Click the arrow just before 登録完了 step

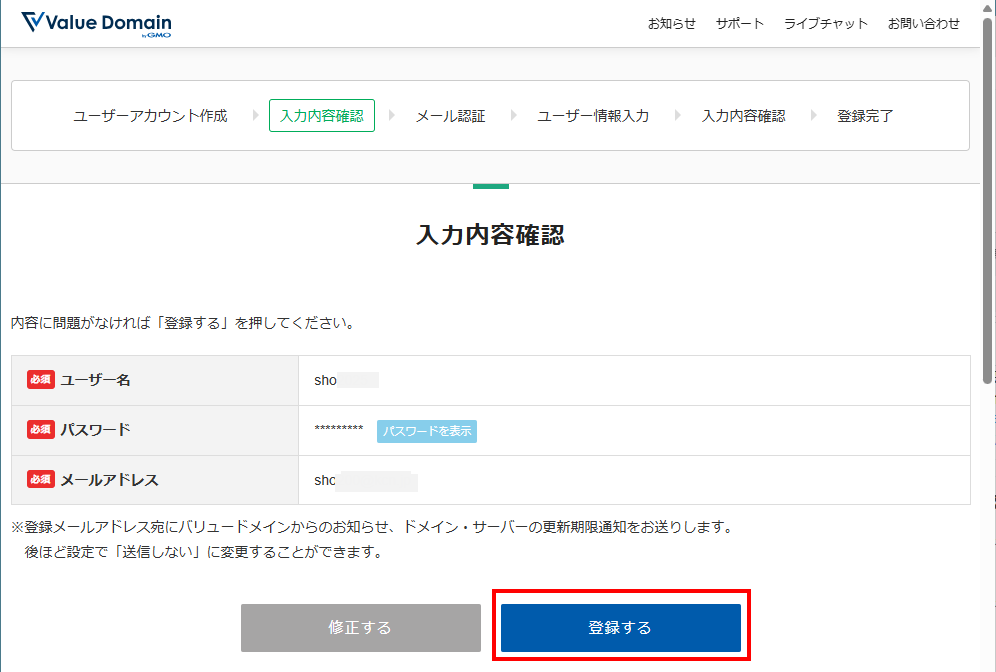pyautogui.click(x=814, y=116)
